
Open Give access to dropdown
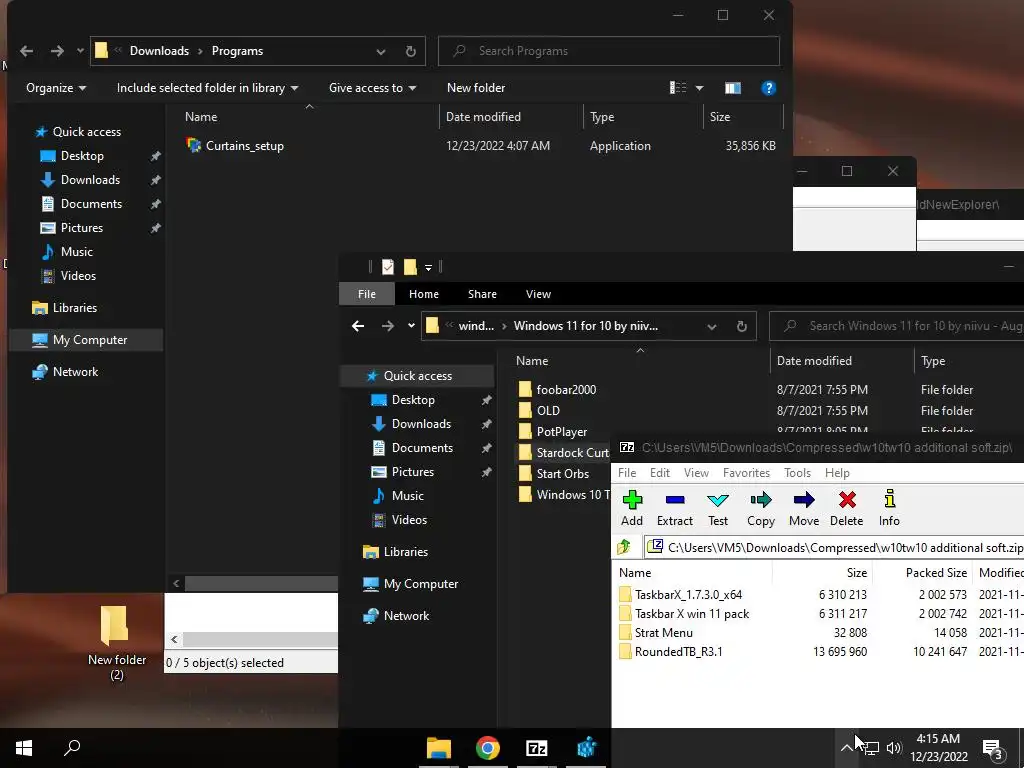(372, 88)
